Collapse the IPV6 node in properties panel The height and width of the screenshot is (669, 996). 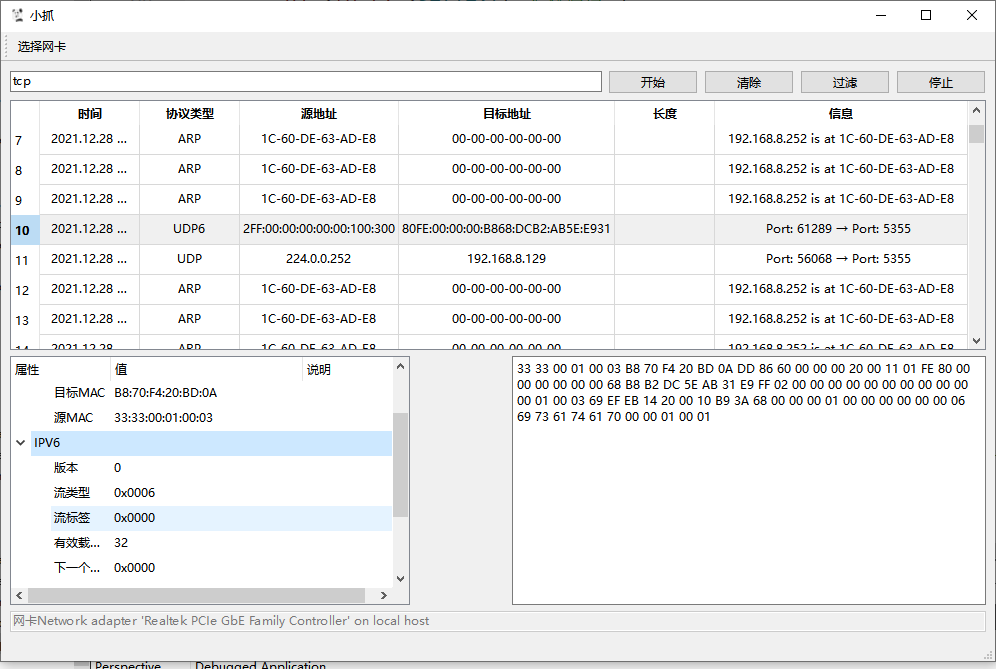tap(21, 442)
